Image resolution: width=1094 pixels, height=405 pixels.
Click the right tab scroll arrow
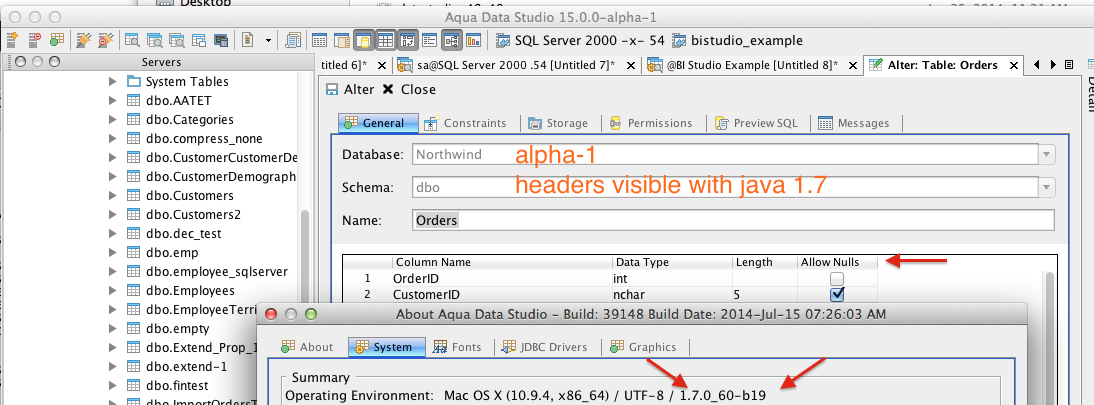1053,65
